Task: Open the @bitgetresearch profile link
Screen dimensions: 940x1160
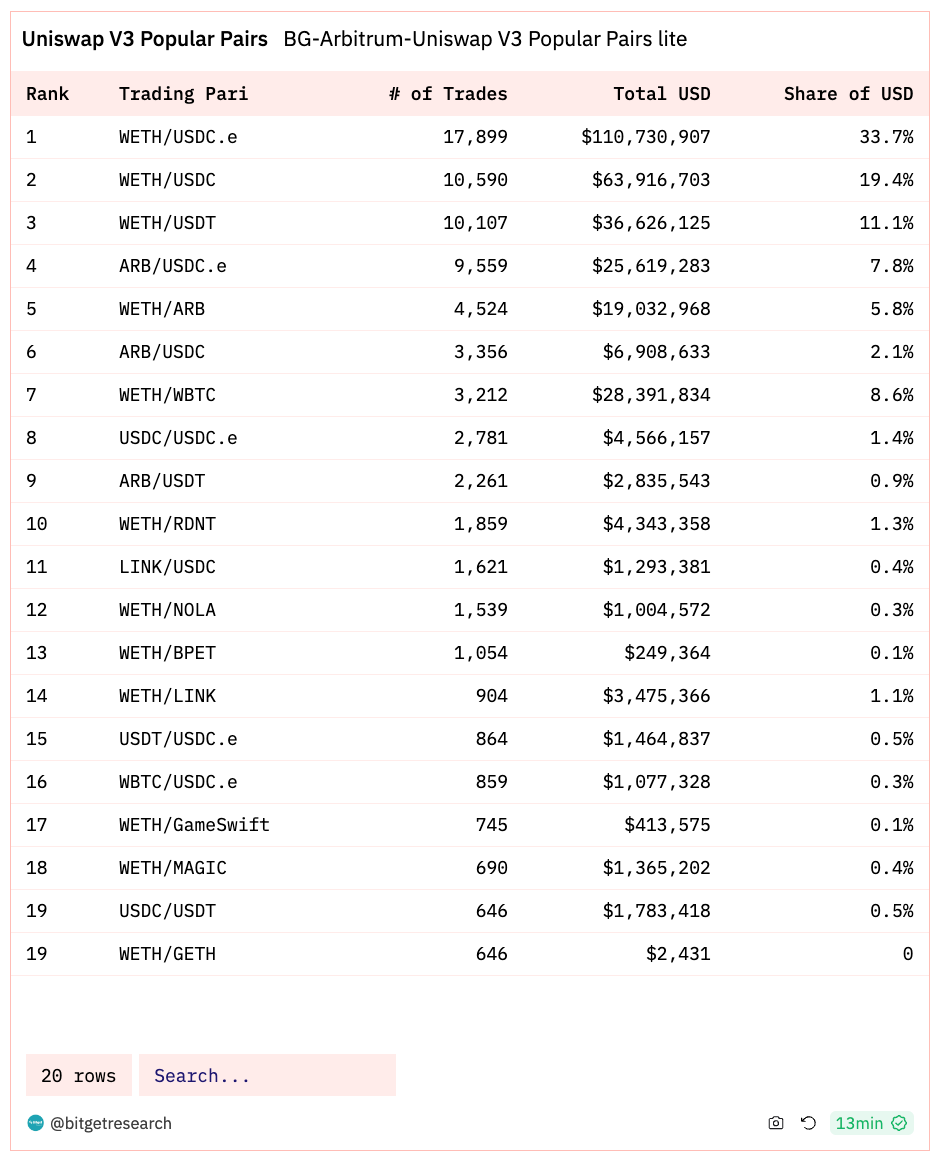Action: click(x=111, y=1123)
